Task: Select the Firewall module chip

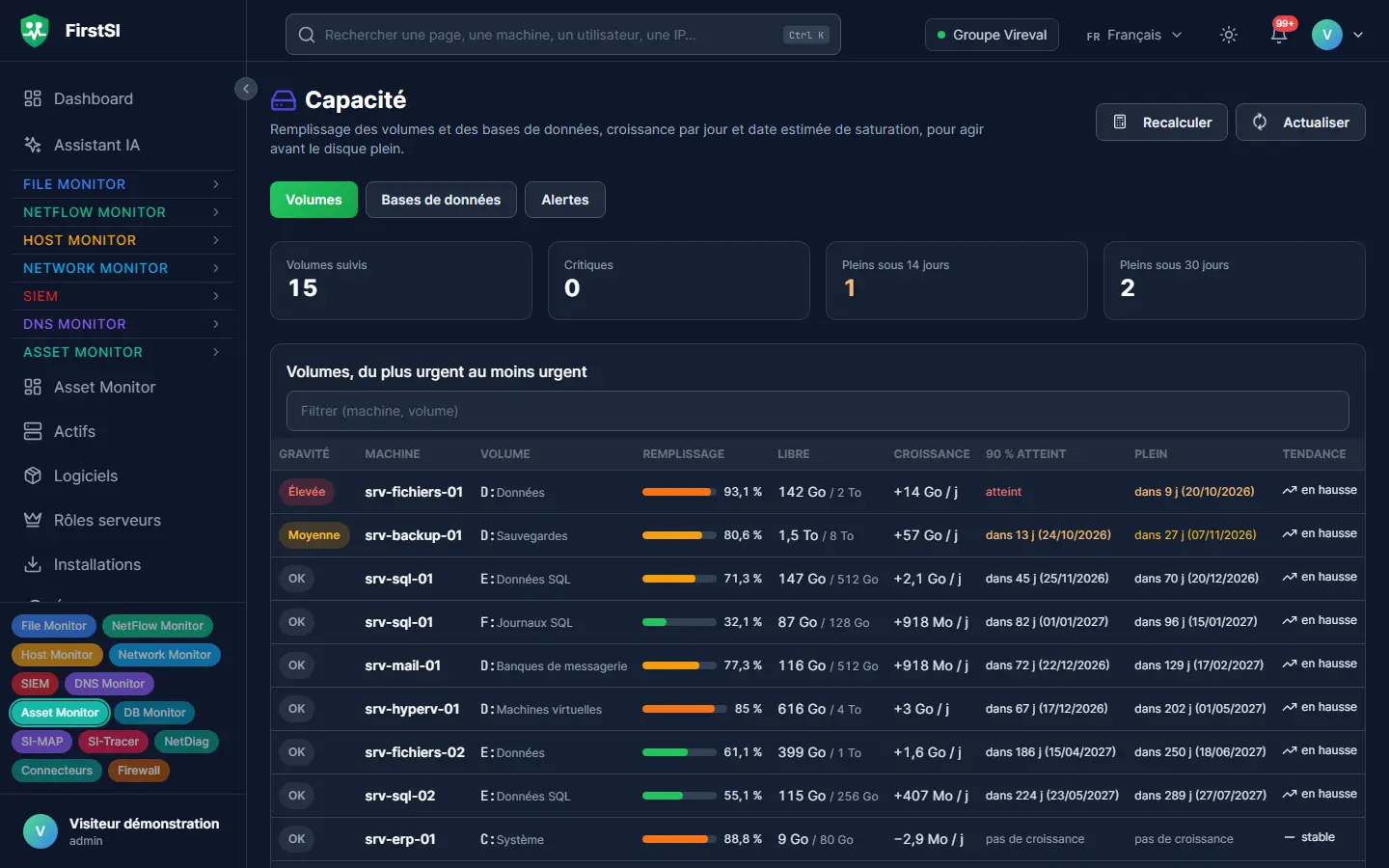Action: pyautogui.click(x=139, y=771)
